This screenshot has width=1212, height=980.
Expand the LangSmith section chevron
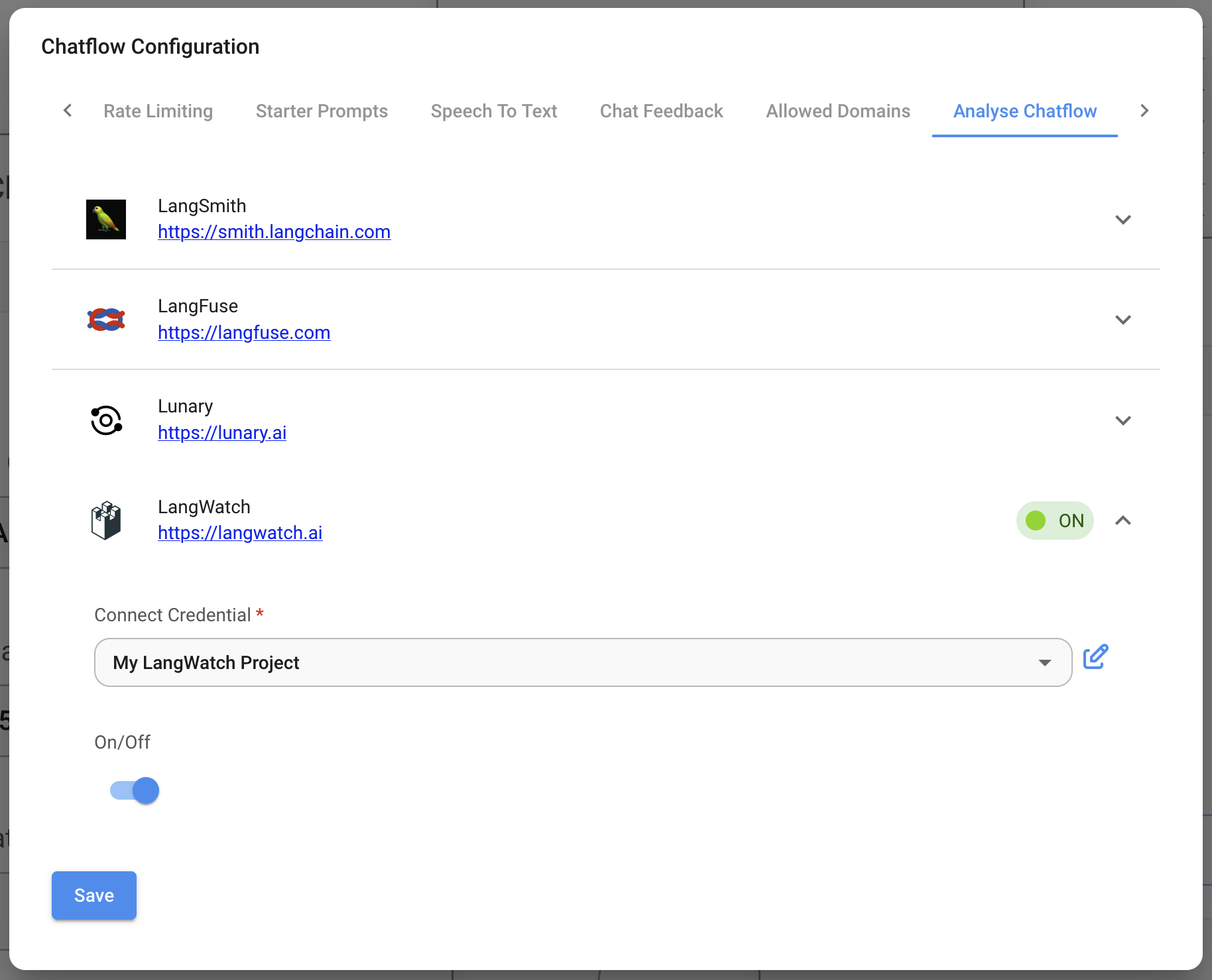point(1123,219)
